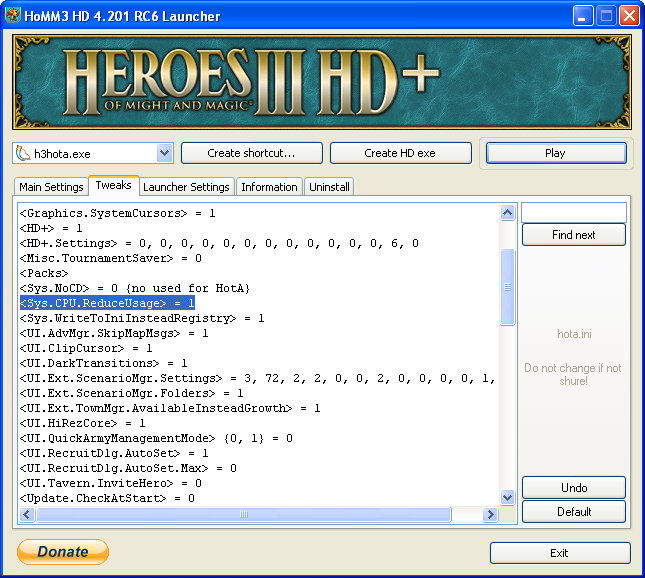Revert changes with the Undo button
645x578 pixels.
[573, 487]
